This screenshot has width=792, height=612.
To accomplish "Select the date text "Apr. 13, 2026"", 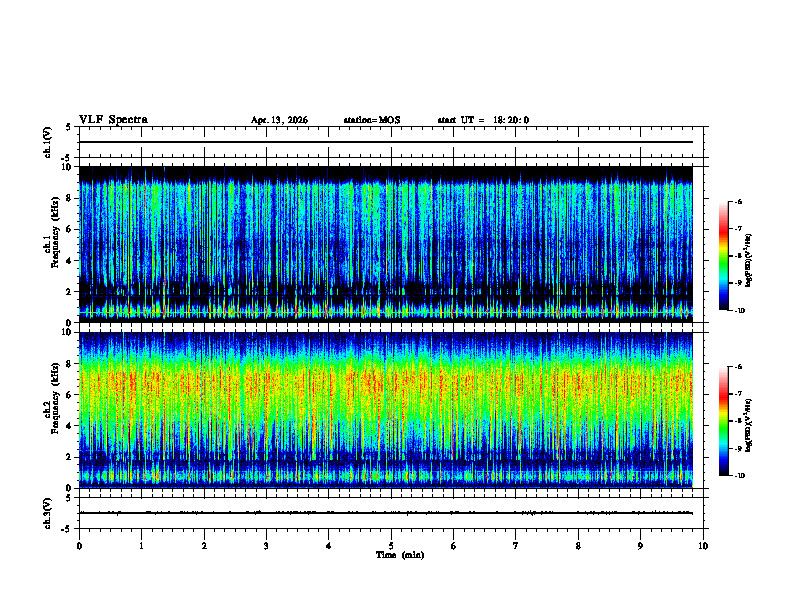I will coord(279,120).
